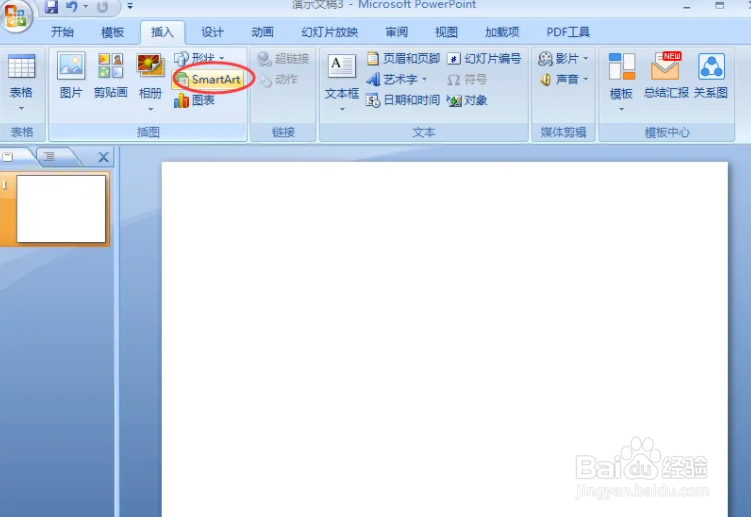Switch to the 审阅 tab
The image size is (751, 517).
[x=397, y=32]
